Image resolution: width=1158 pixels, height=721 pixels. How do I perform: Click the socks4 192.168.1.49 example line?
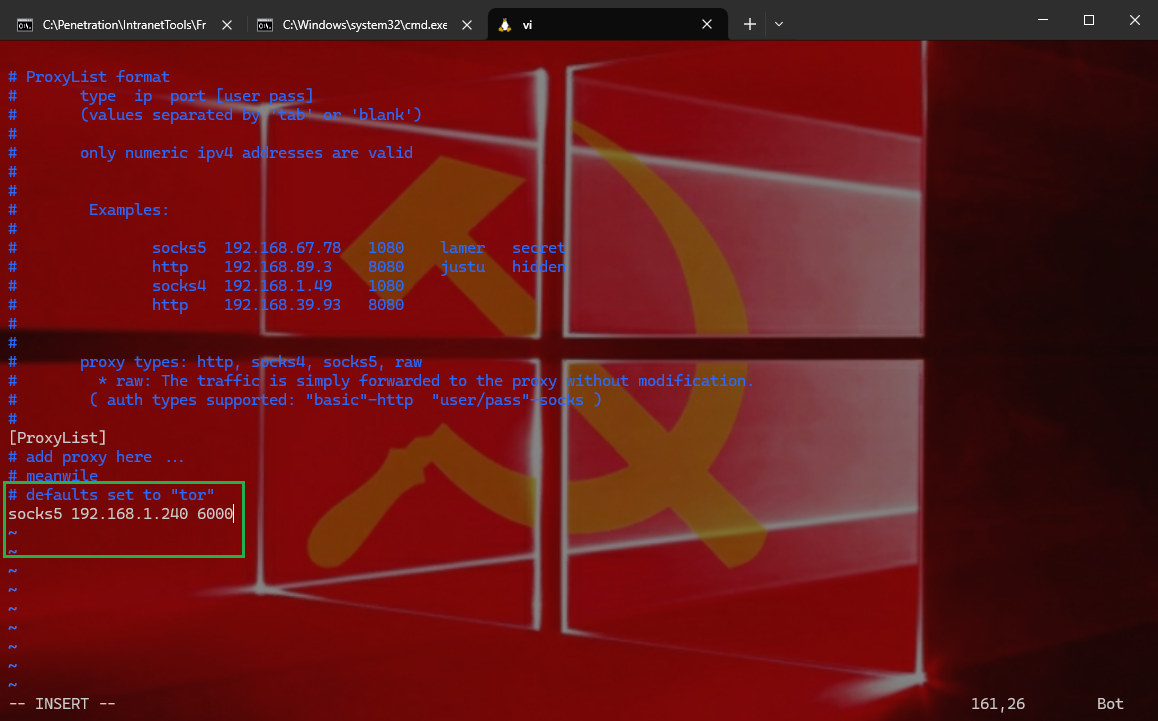(x=278, y=286)
